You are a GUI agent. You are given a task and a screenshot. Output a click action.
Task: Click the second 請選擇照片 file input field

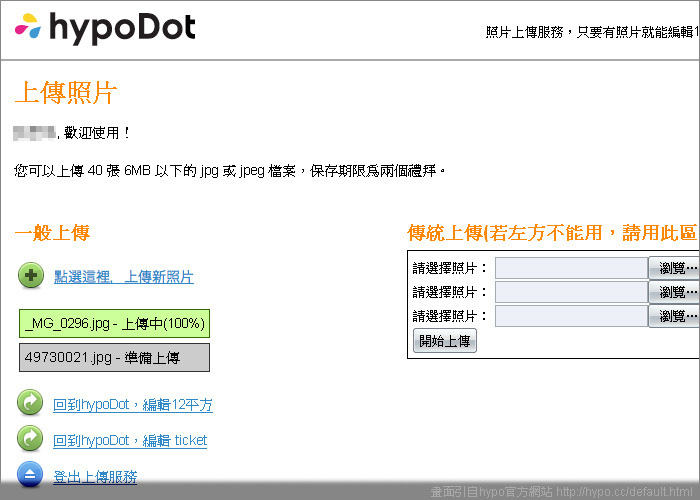[x=571, y=292]
